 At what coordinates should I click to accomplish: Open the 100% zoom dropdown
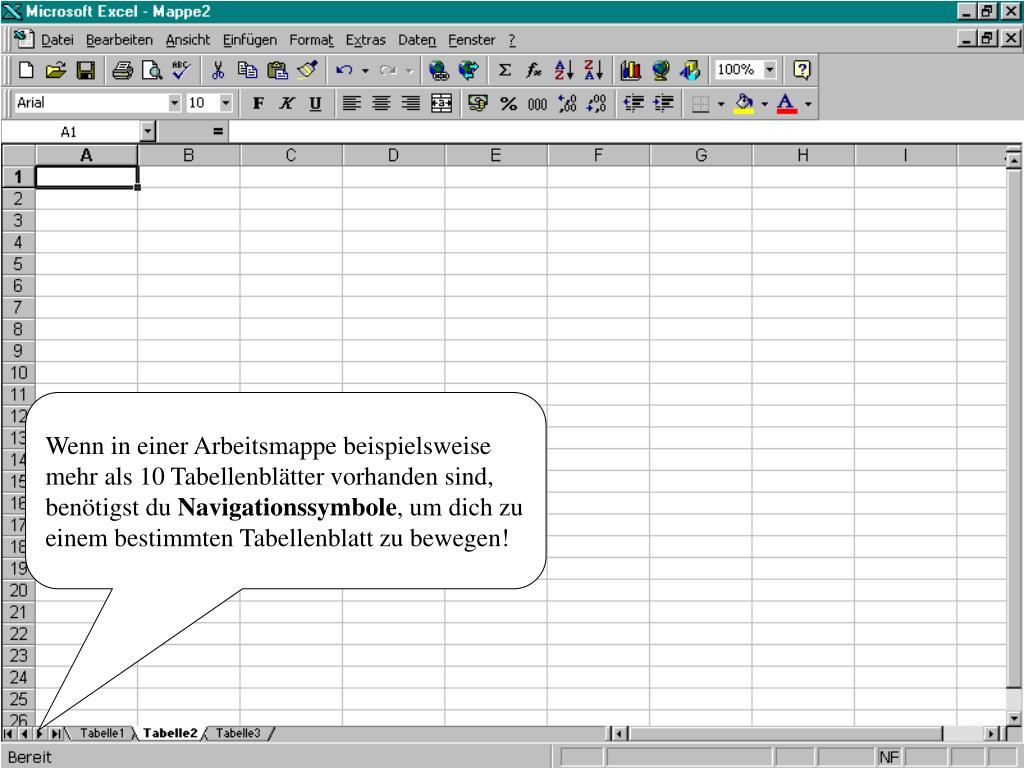point(770,69)
